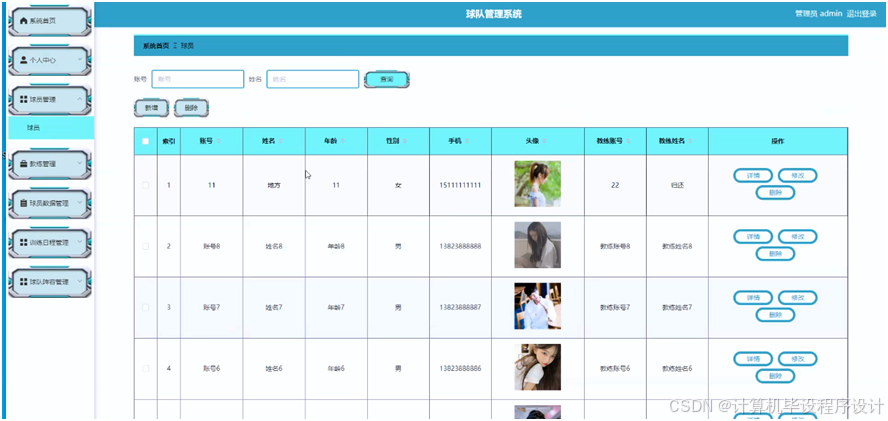Expand the 个人中心 menu chevron
Viewport: 888px width, 421px height.
pos(80,59)
